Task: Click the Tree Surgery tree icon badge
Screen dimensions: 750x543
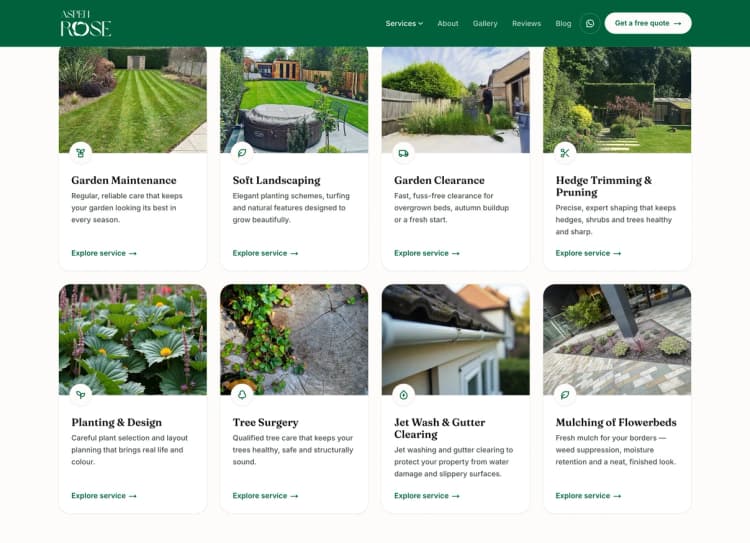Action: tap(242, 395)
